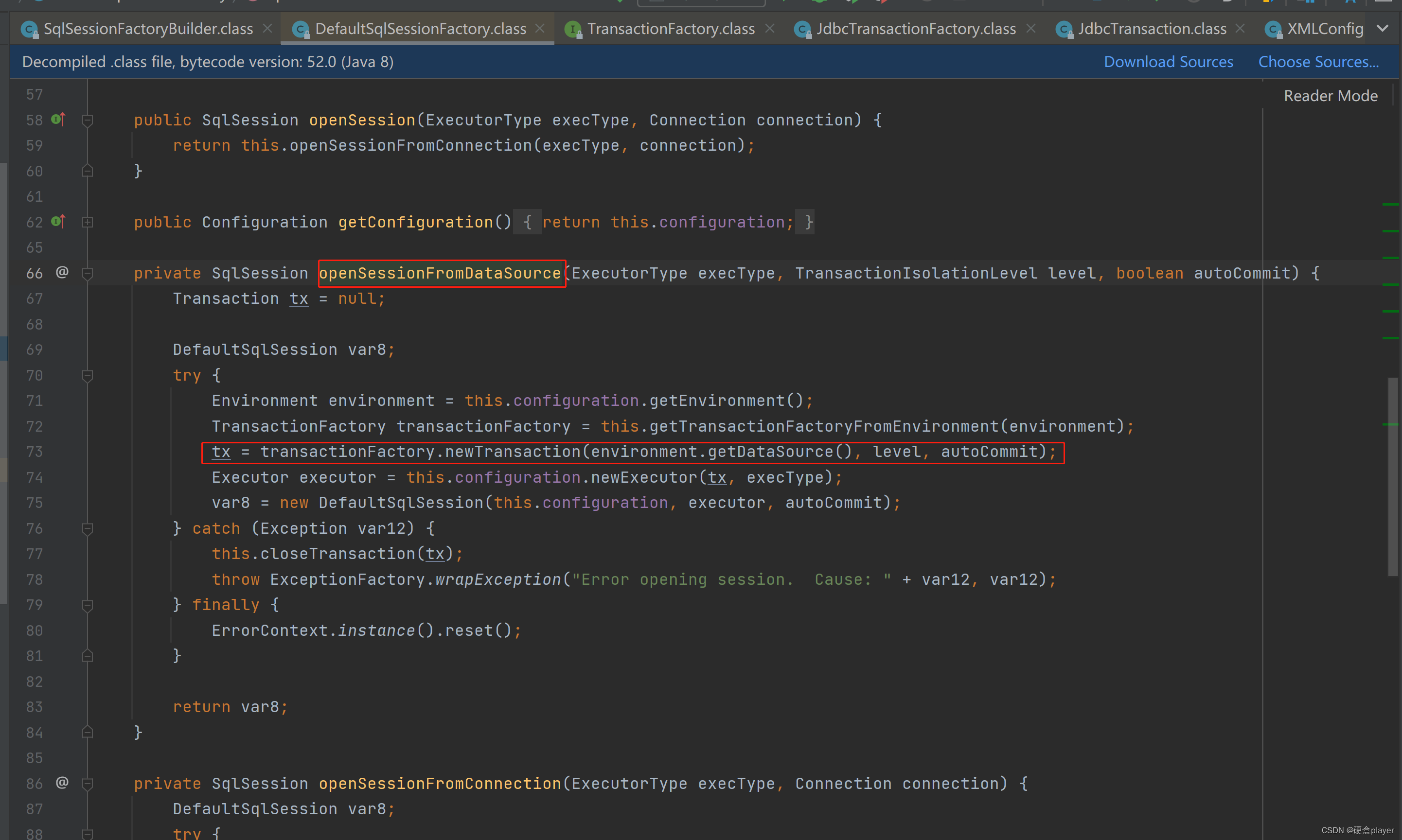Click the class icon on DefaultSqlSessionFactory.class tab
1402x840 pixels.
point(301,29)
